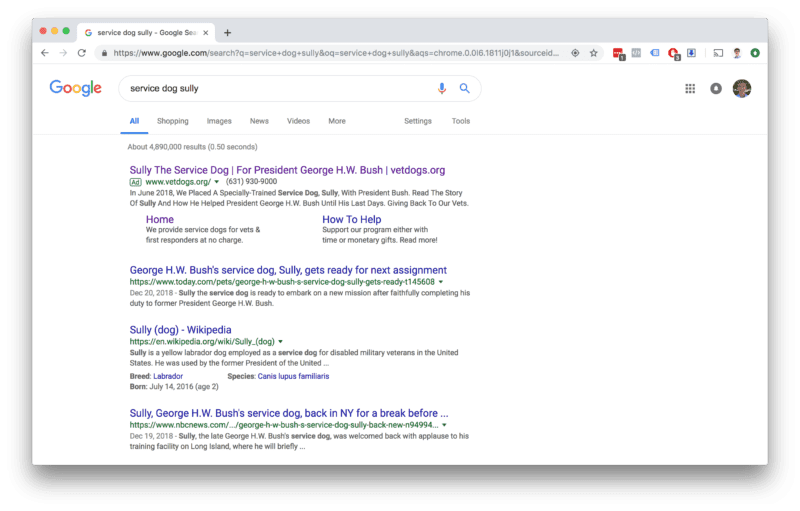Open the NBC News back in NY result

pyautogui.click(x=289, y=414)
